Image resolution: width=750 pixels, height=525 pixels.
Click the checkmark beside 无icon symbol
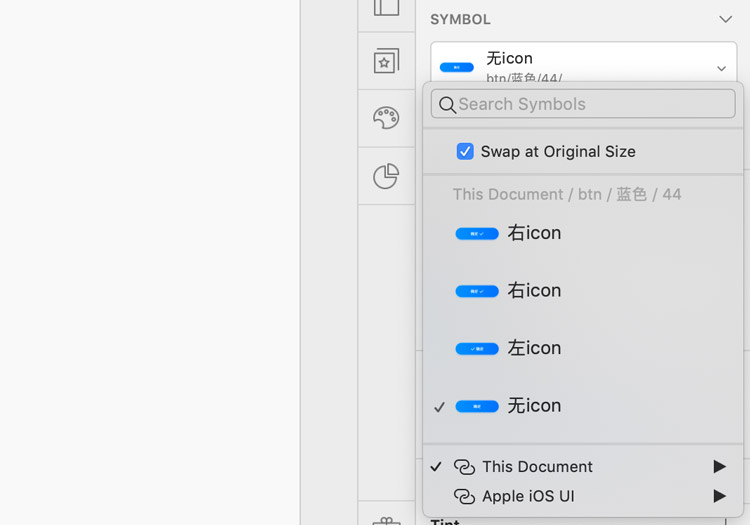click(439, 407)
